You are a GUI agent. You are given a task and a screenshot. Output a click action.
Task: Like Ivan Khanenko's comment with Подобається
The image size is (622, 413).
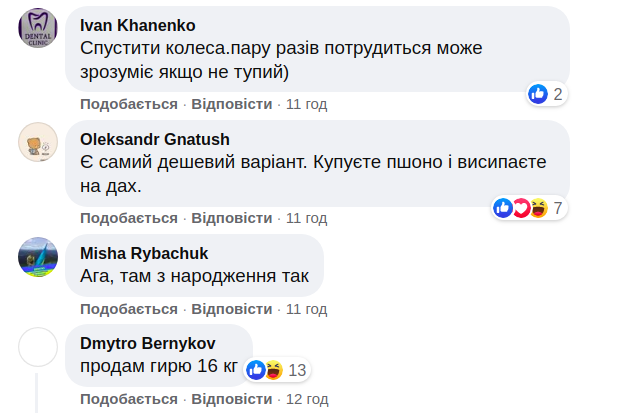[129, 104]
